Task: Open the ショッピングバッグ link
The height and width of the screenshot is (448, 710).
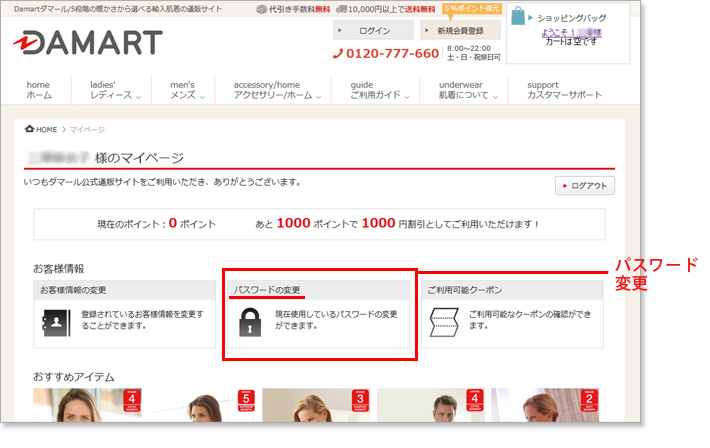Action: (571, 18)
